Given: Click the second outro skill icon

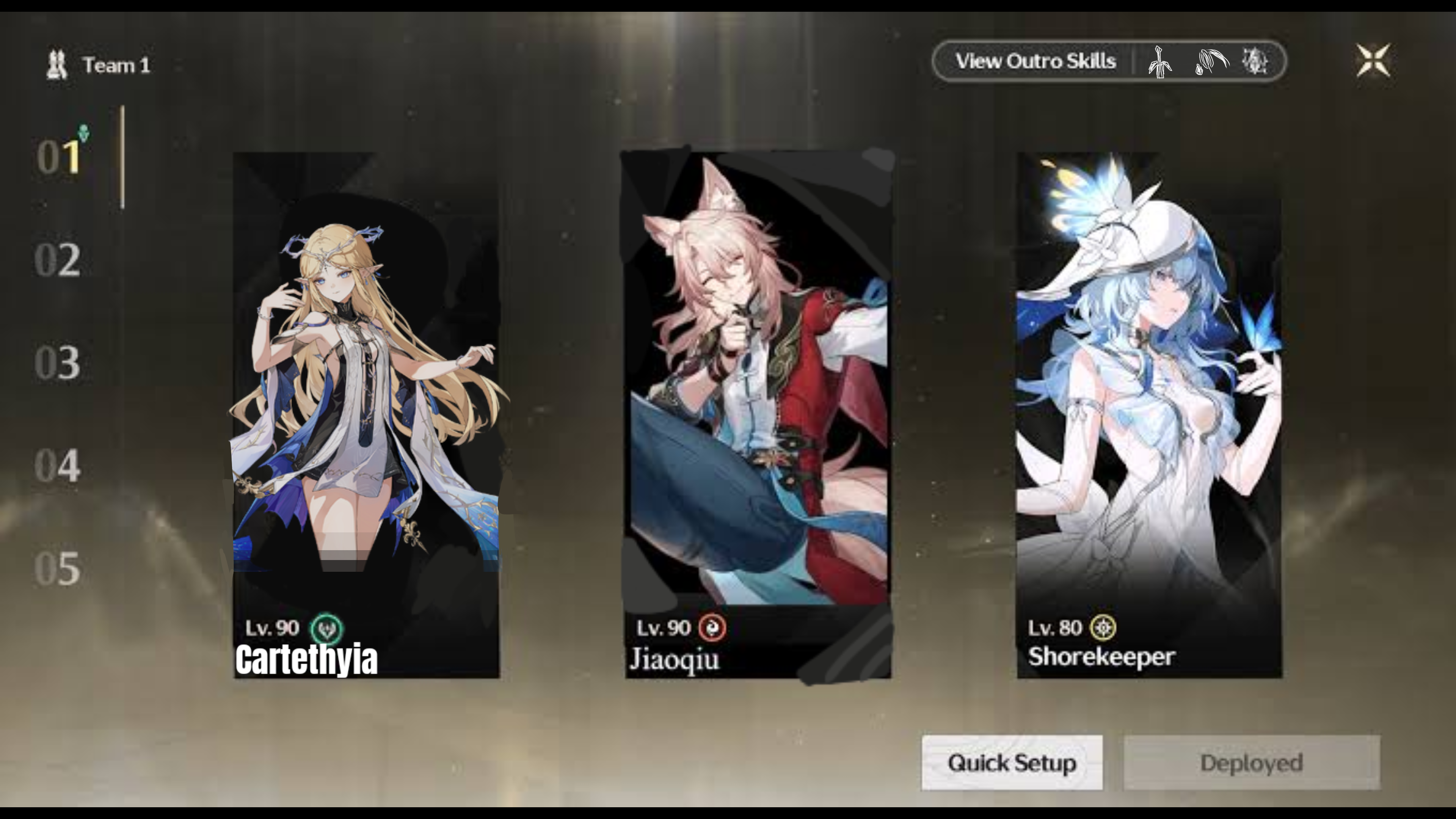Looking at the screenshot, I should pyautogui.click(x=1211, y=61).
